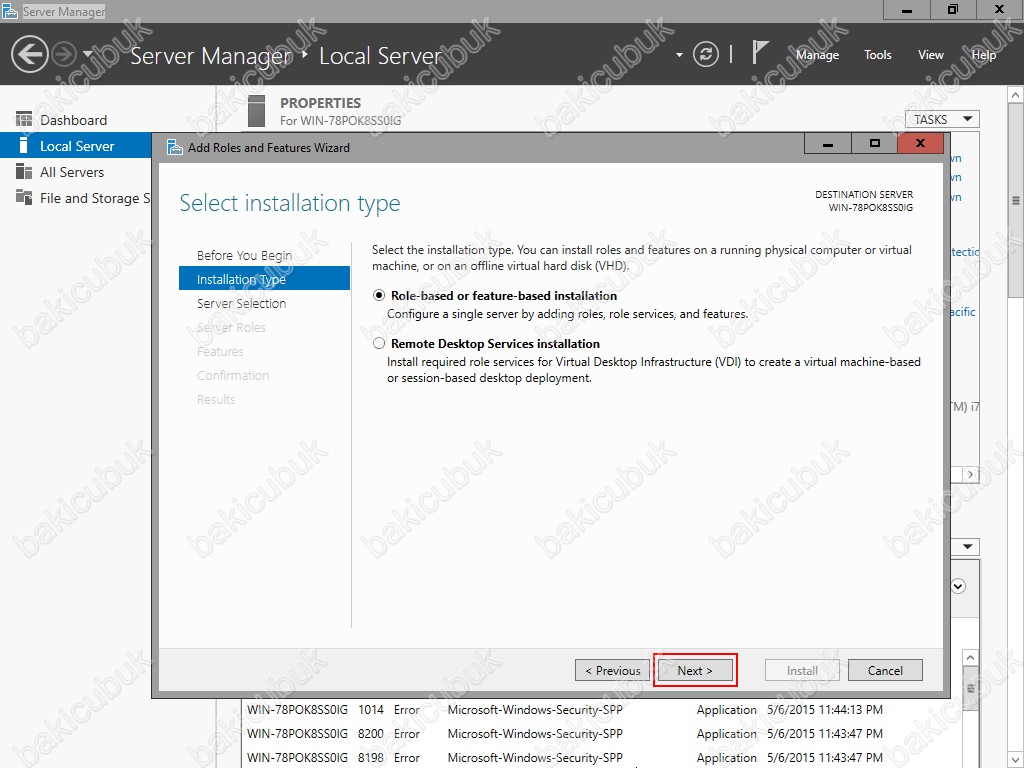Click Microsoft-Windows-Security-SPP in the event 8200 row
Image resolution: width=1024 pixels, height=768 pixels.
pyautogui.click(x=535, y=734)
